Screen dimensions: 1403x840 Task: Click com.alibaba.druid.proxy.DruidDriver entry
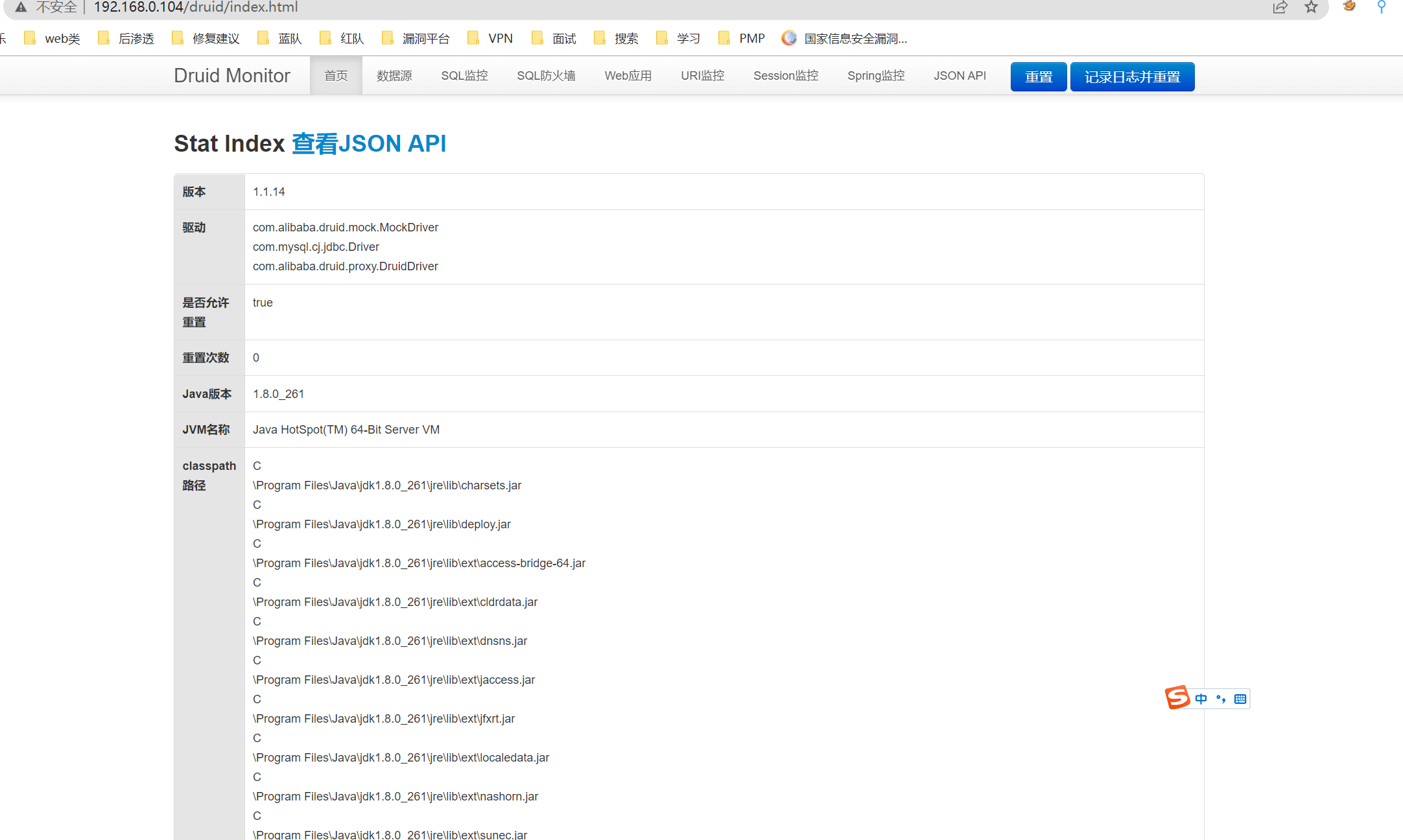coord(346,266)
